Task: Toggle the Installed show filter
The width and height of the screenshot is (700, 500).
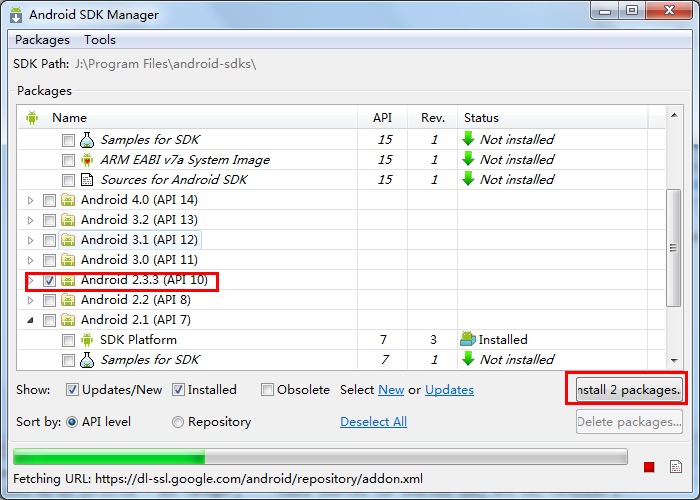Action: pyautogui.click(x=178, y=390)
